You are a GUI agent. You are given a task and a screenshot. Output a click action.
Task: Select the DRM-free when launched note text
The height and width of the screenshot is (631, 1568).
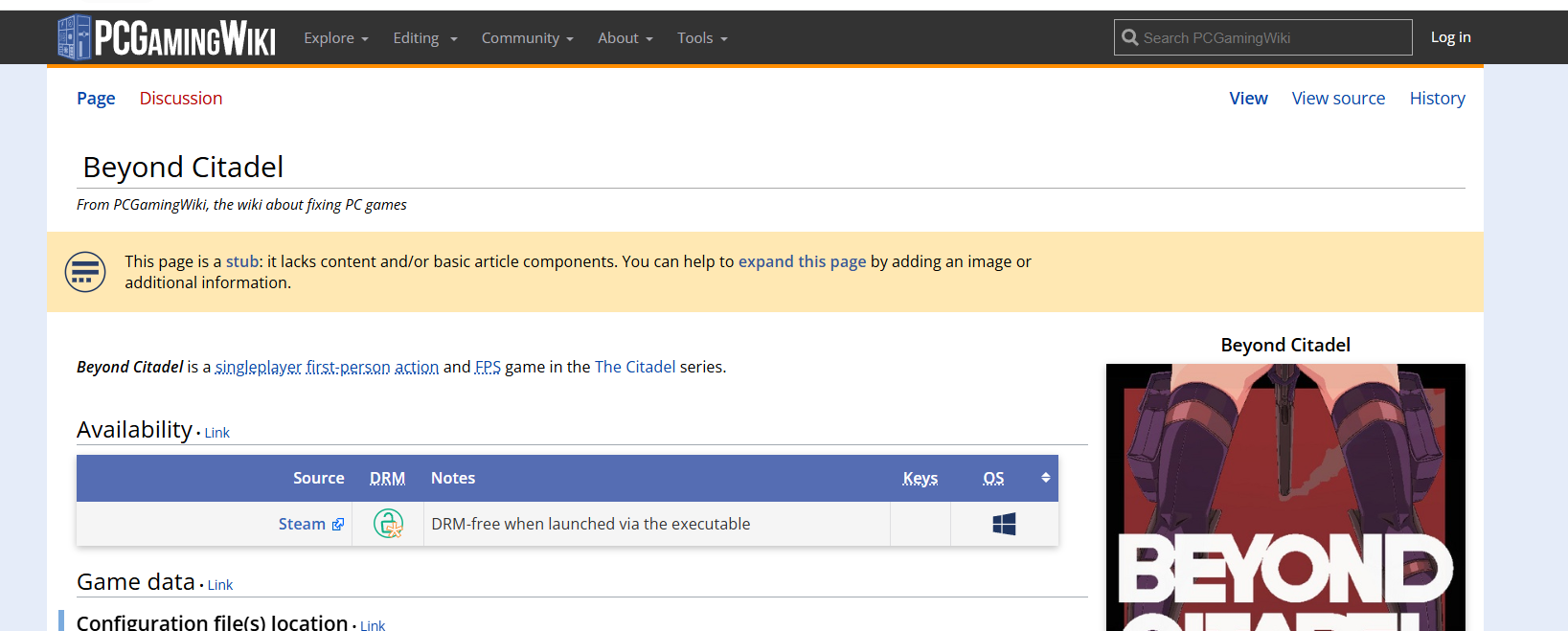point(591,524)
